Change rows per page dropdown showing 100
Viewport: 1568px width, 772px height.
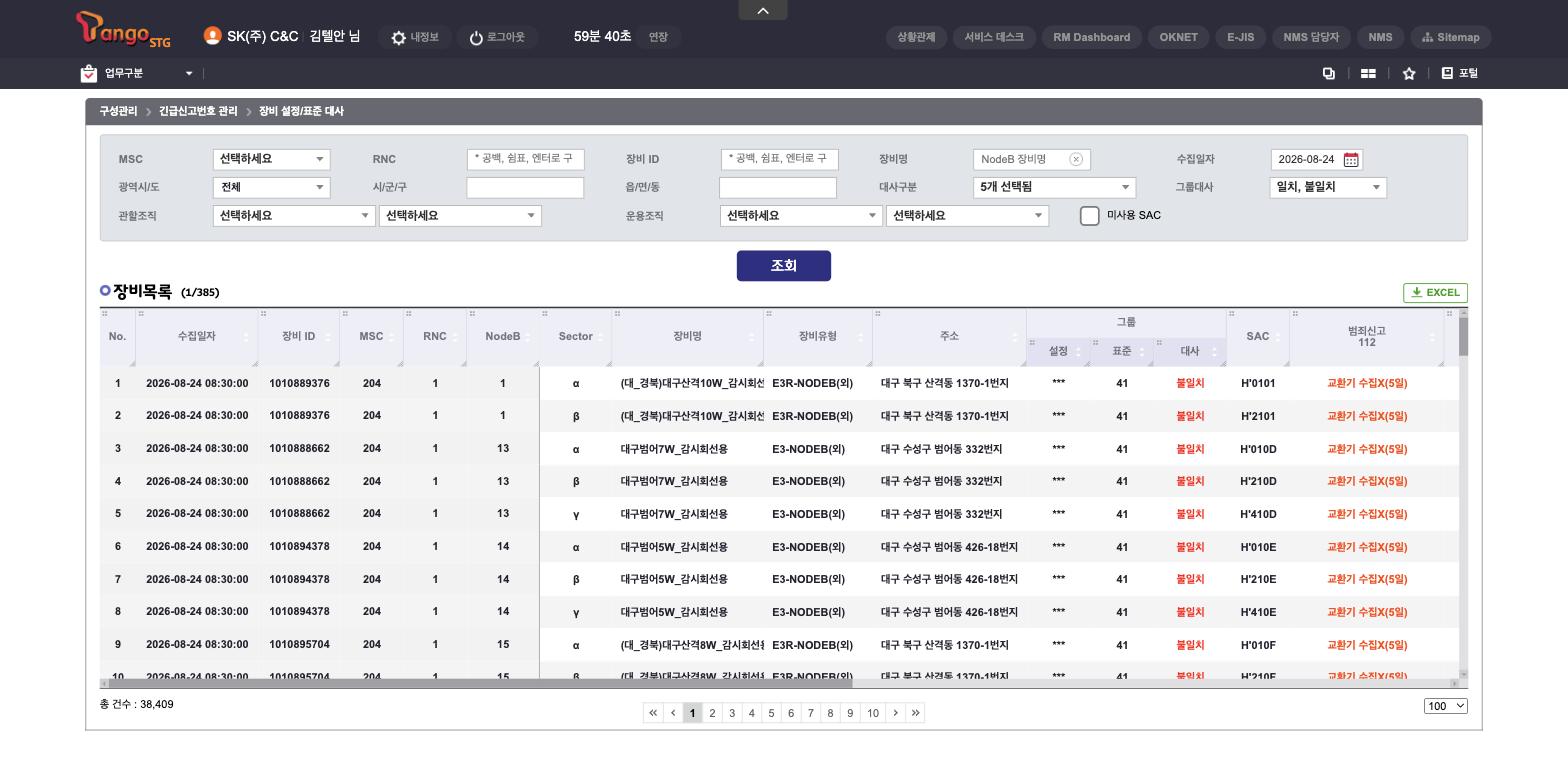click(x=1446, y=706)
